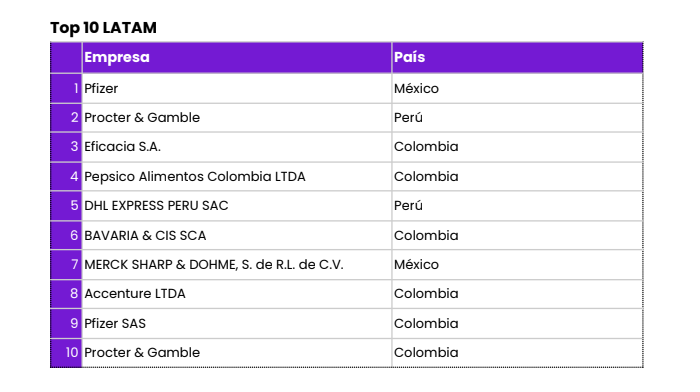Select the Accenture LTDA cell
Screen dimensions: 700x392
tap(237, 294)
